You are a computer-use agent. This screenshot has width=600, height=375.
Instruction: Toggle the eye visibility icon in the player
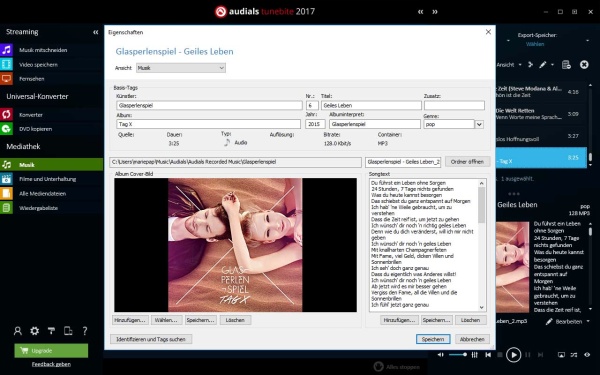(x=587, y=355)
